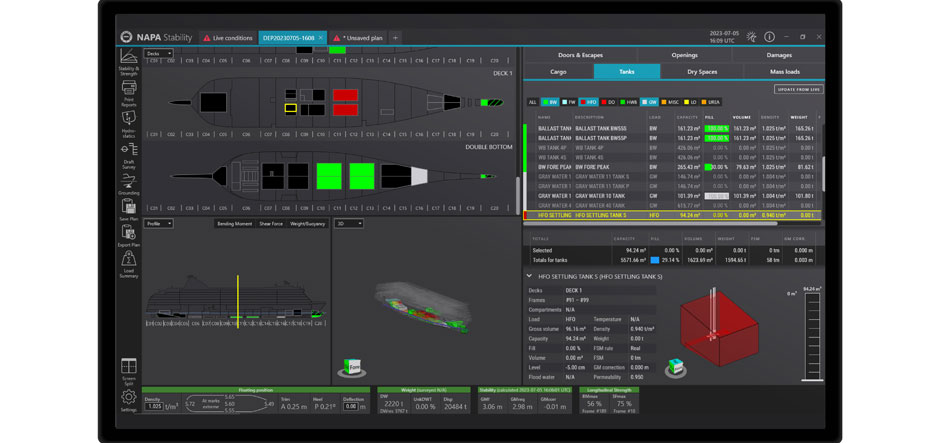This screenshot has width=940, height=443.
Task: Click the Live conditions warning triangle
Action: click(x=207, y=38)
